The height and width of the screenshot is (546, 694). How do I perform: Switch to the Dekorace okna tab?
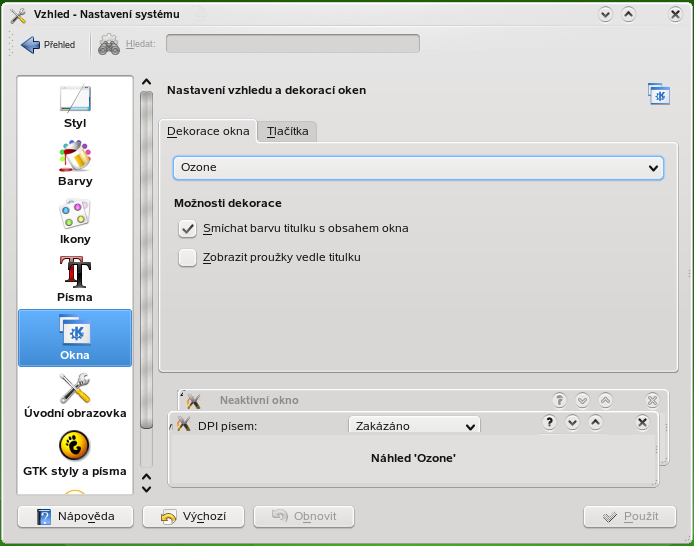tap(208, 131)
